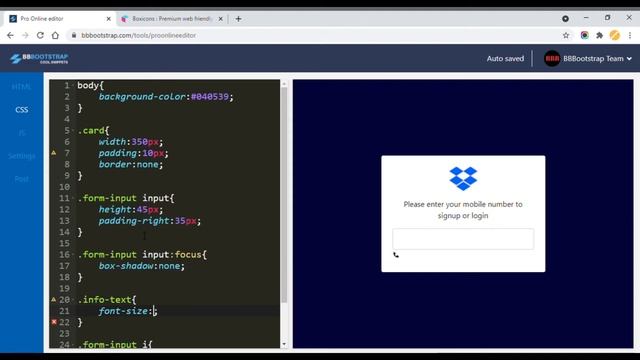Open the browser home page
Viewport: 640px width, 360px height.
click(55, 36)
